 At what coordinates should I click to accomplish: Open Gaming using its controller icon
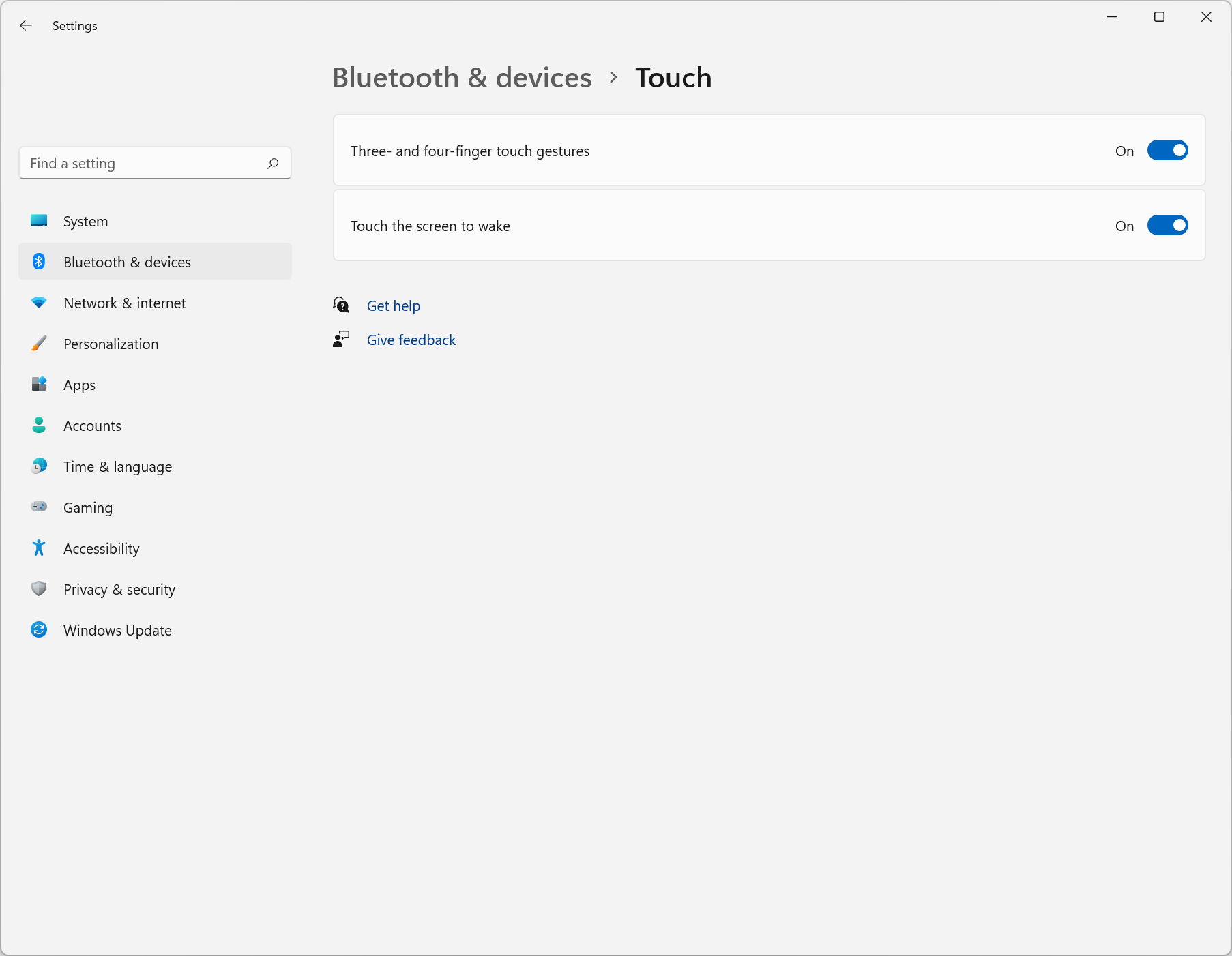click(x=39, y=507)
